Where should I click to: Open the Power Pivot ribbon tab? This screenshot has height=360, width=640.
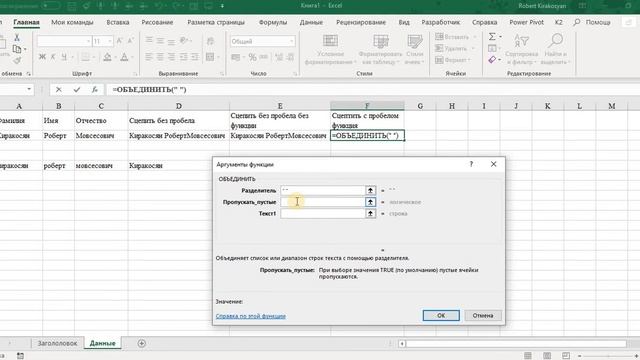click(526, 22)
